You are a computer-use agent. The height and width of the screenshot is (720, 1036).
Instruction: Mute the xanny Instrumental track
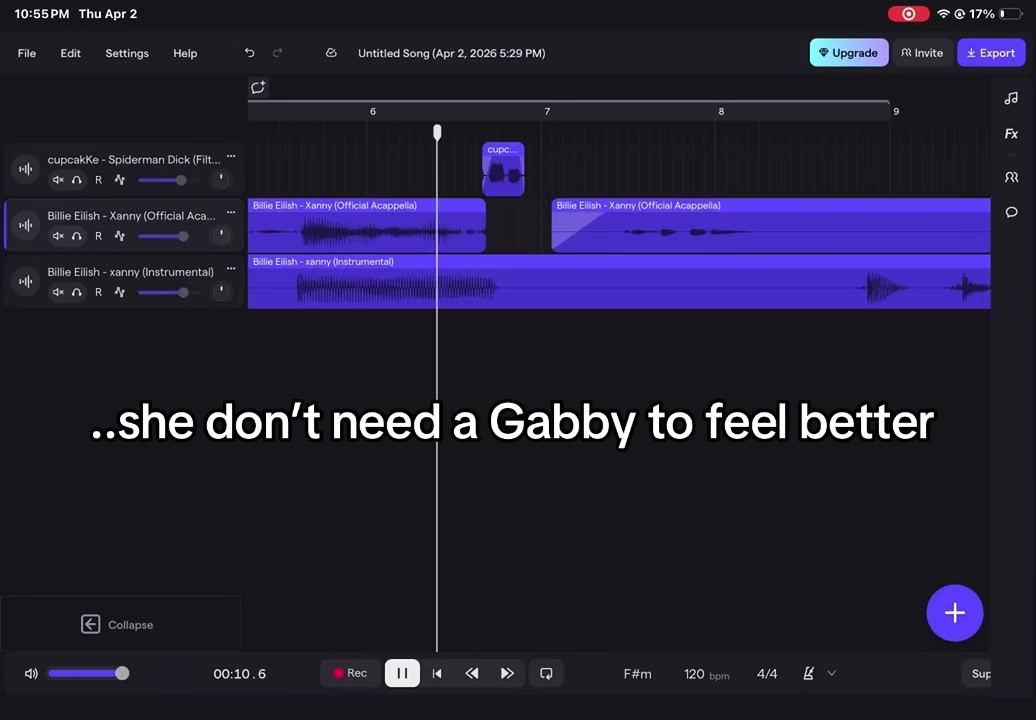(58, 292)
